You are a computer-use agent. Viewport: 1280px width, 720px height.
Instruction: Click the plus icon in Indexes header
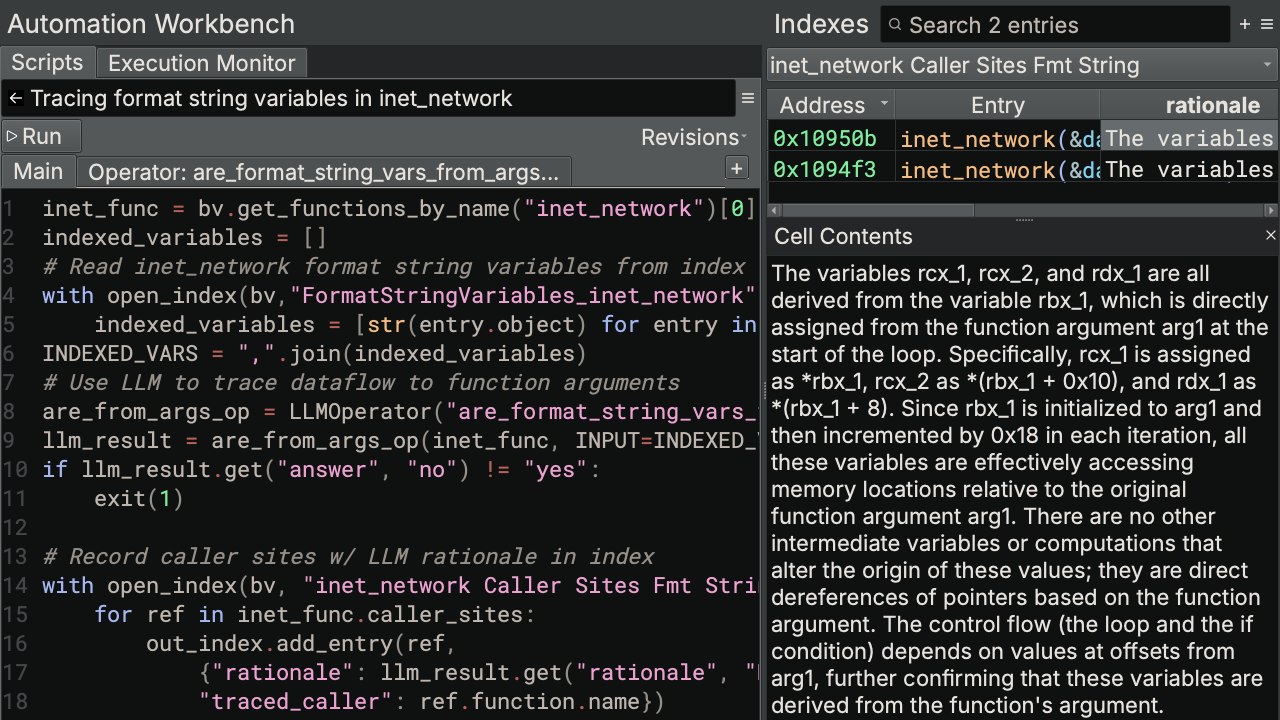(1245, 24)
